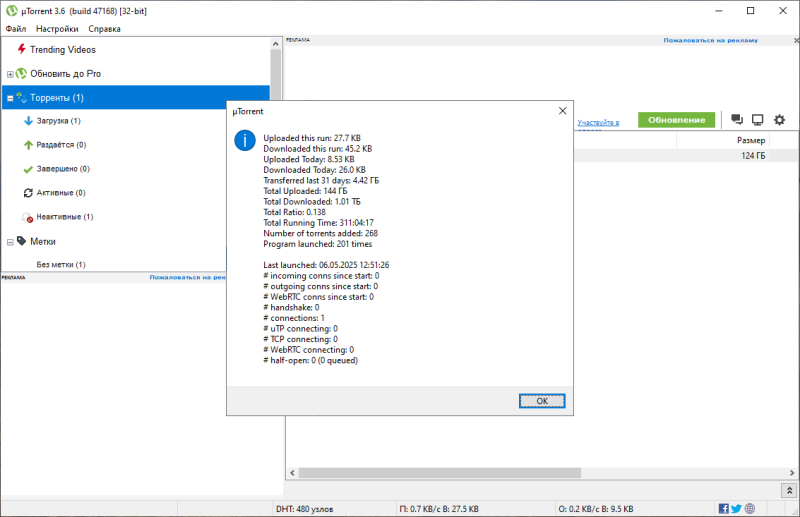
Task: Click the green Раздаётся upload arrow icon
Action: click(29, 145)
